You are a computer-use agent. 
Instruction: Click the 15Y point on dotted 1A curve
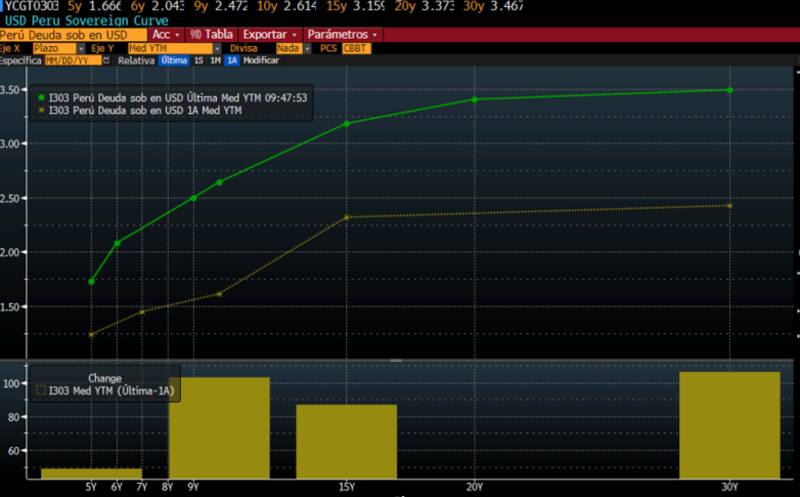[346, 217]
